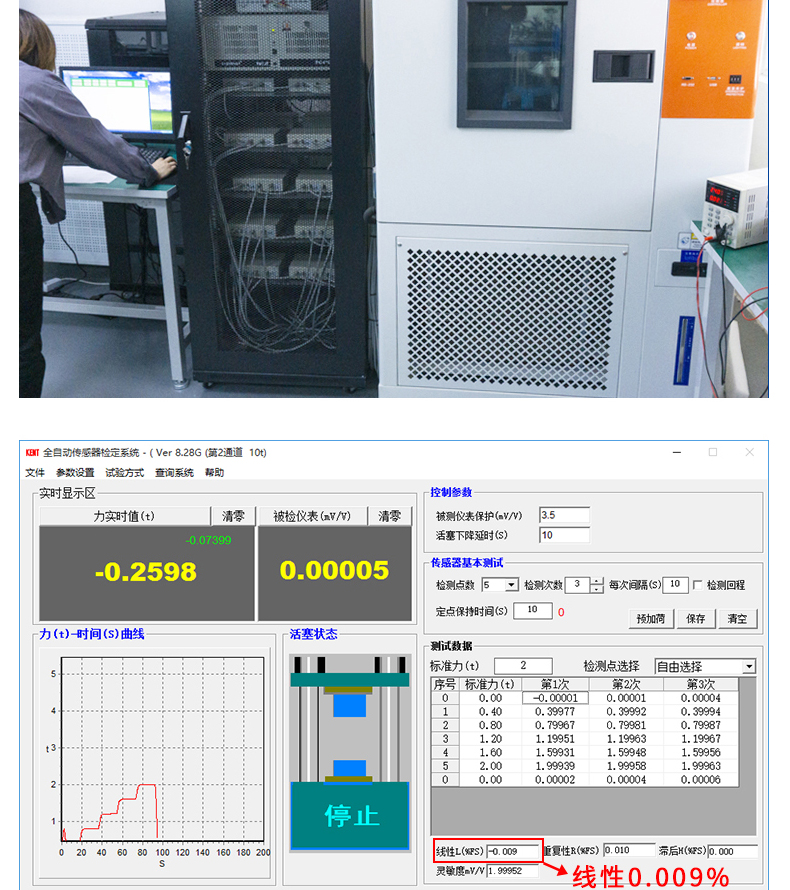The image size is (790, 890).
Task: Select the first 第1次 table cell
Action: [553, 698]
